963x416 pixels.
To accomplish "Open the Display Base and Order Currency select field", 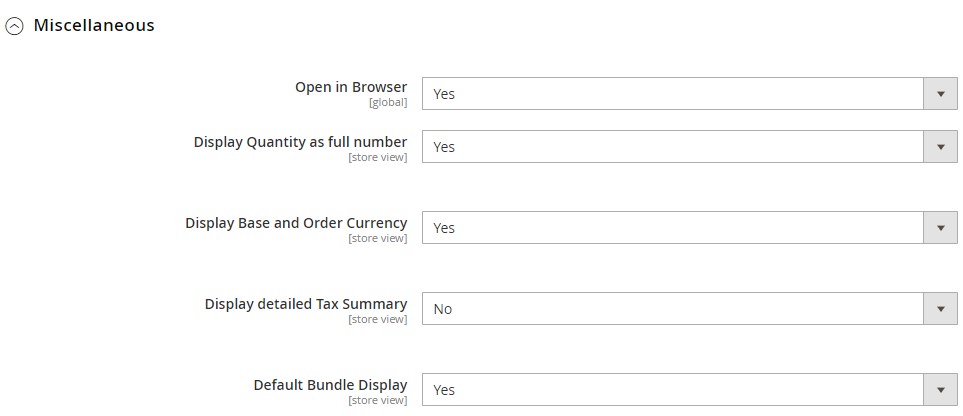I will point(690,228).
